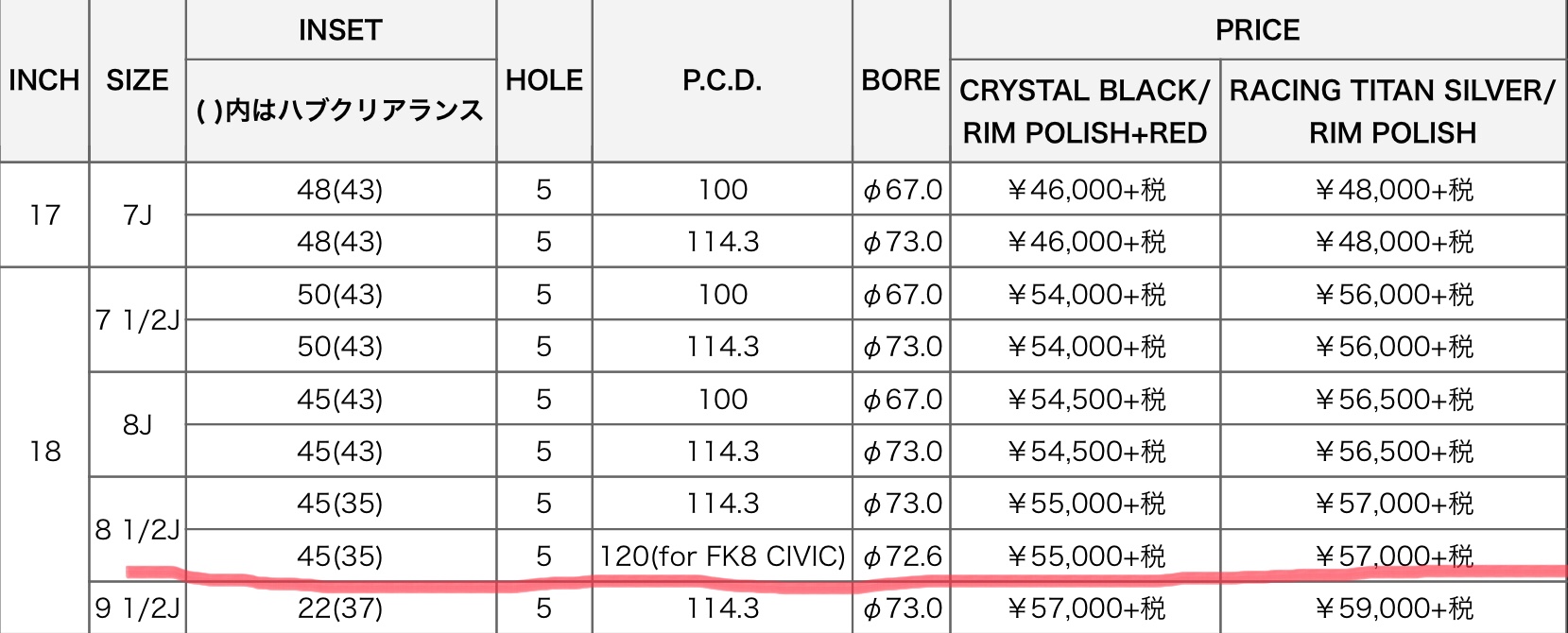Click the ¥59,000+税 price cell

pyautogui.click(x=1393, y=607)
